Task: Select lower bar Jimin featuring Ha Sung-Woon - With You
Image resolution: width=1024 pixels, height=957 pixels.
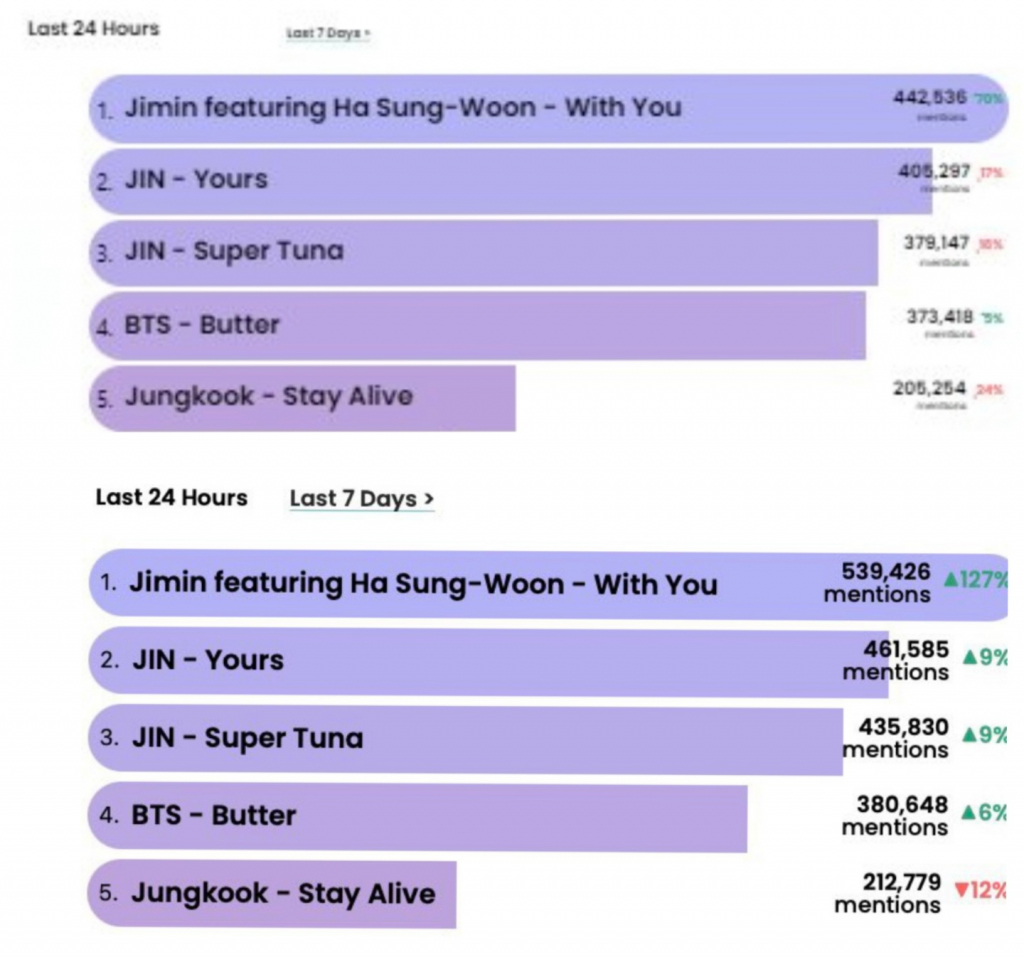Action: pos(548,584)
